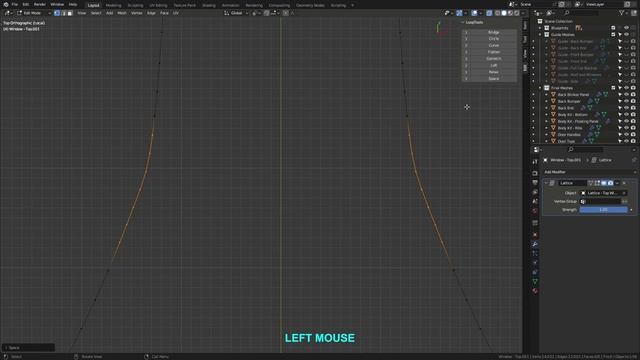Open the Physics properties tab
Screen dimensions: 640x360
tap(535, 263)
